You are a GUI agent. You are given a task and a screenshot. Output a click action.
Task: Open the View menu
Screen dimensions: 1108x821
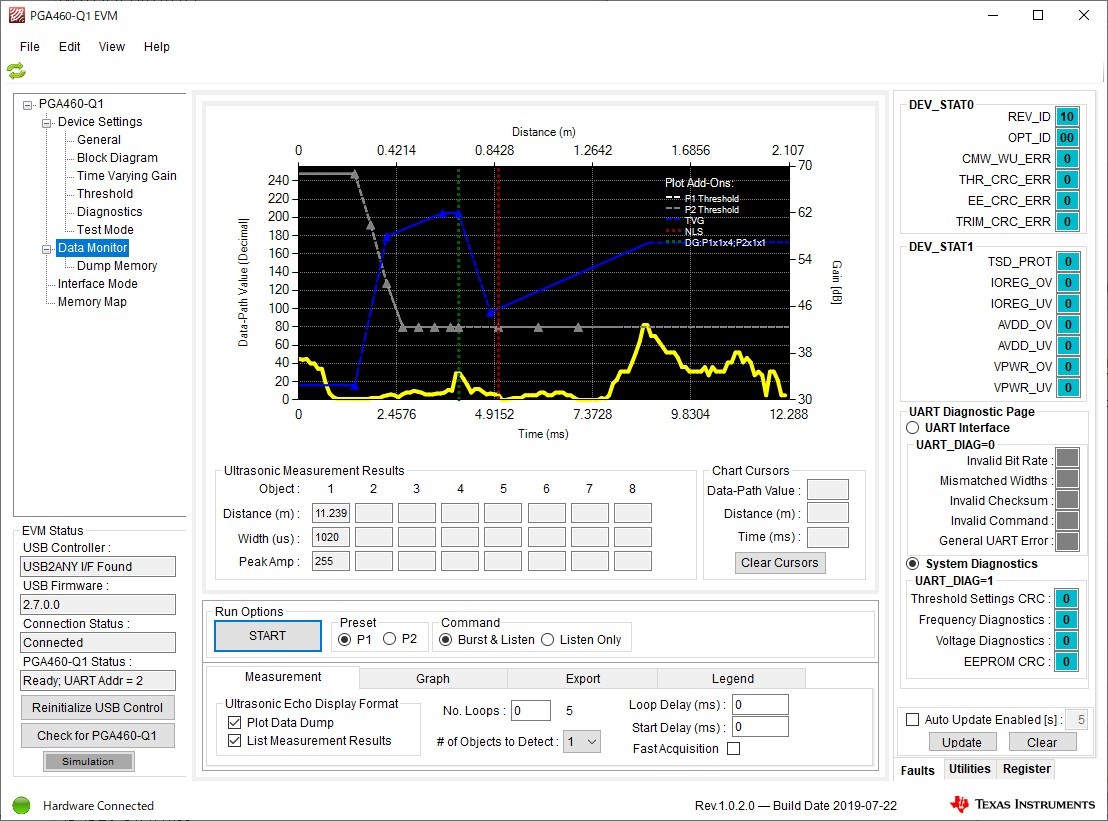pyautogui.click(x=112, y=47)
